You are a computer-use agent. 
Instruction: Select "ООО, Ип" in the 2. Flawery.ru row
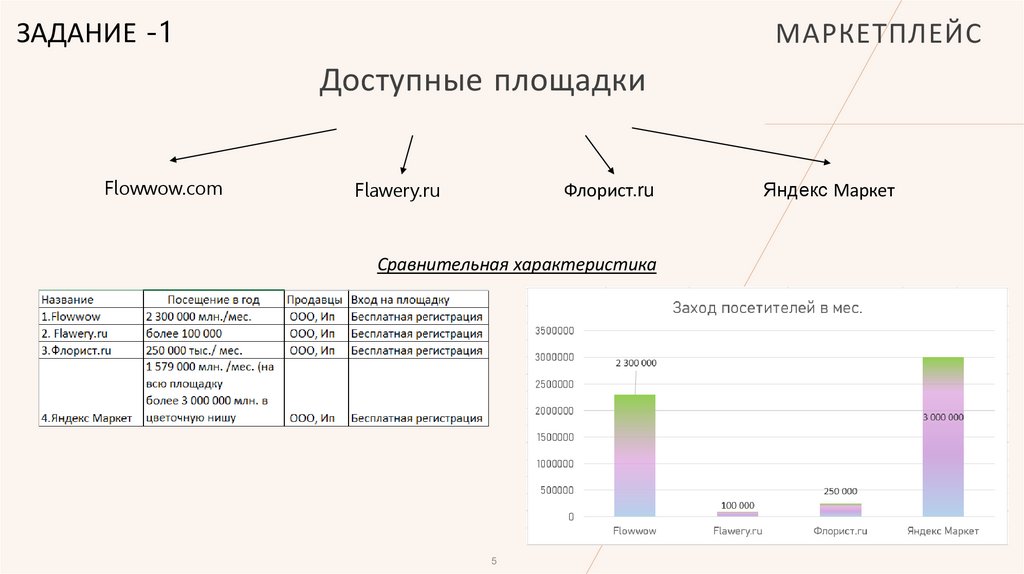(x=316, y=333)
